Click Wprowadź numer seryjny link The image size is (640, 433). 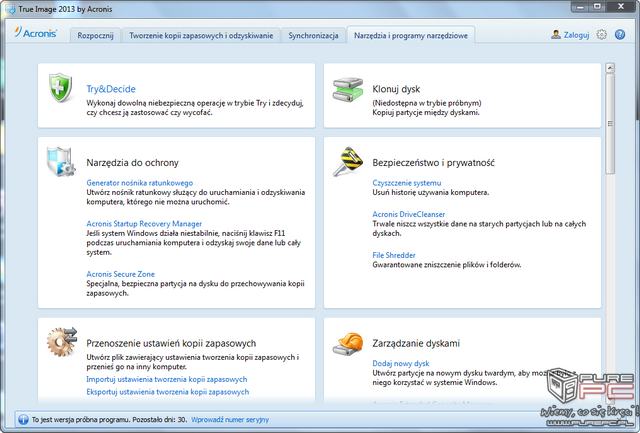coord(230,420)
